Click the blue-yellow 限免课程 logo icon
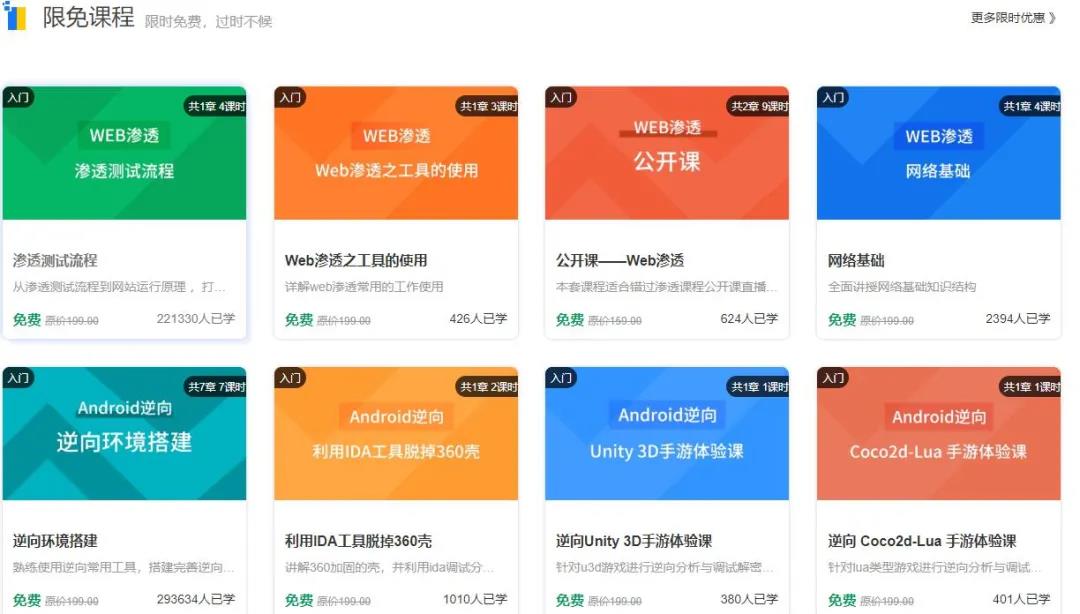Image resolution: width=1080 pixels, height=614 pixels. tap(14, 16)
